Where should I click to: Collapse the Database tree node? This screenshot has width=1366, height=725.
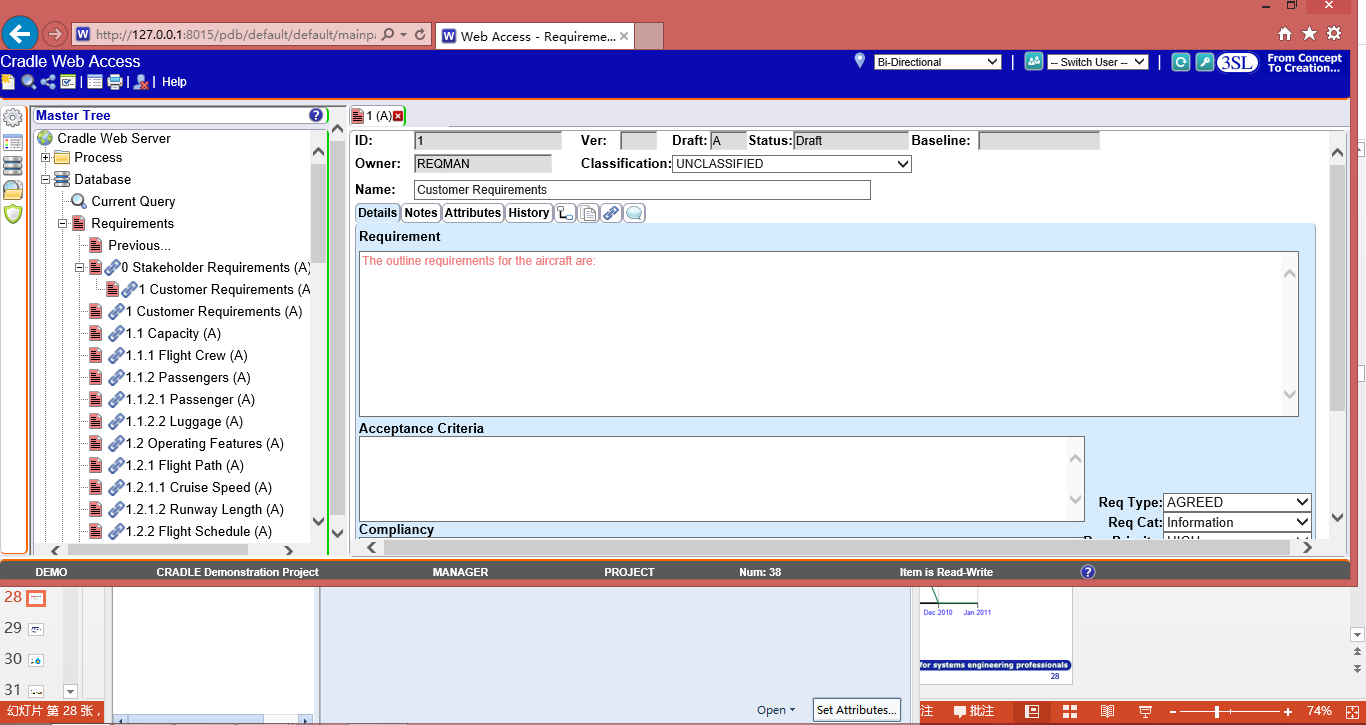(45, 180)
